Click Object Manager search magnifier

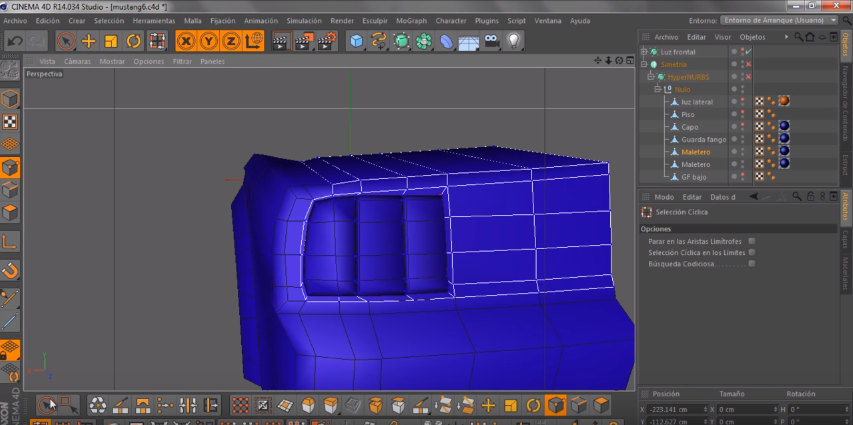(798, 37)
